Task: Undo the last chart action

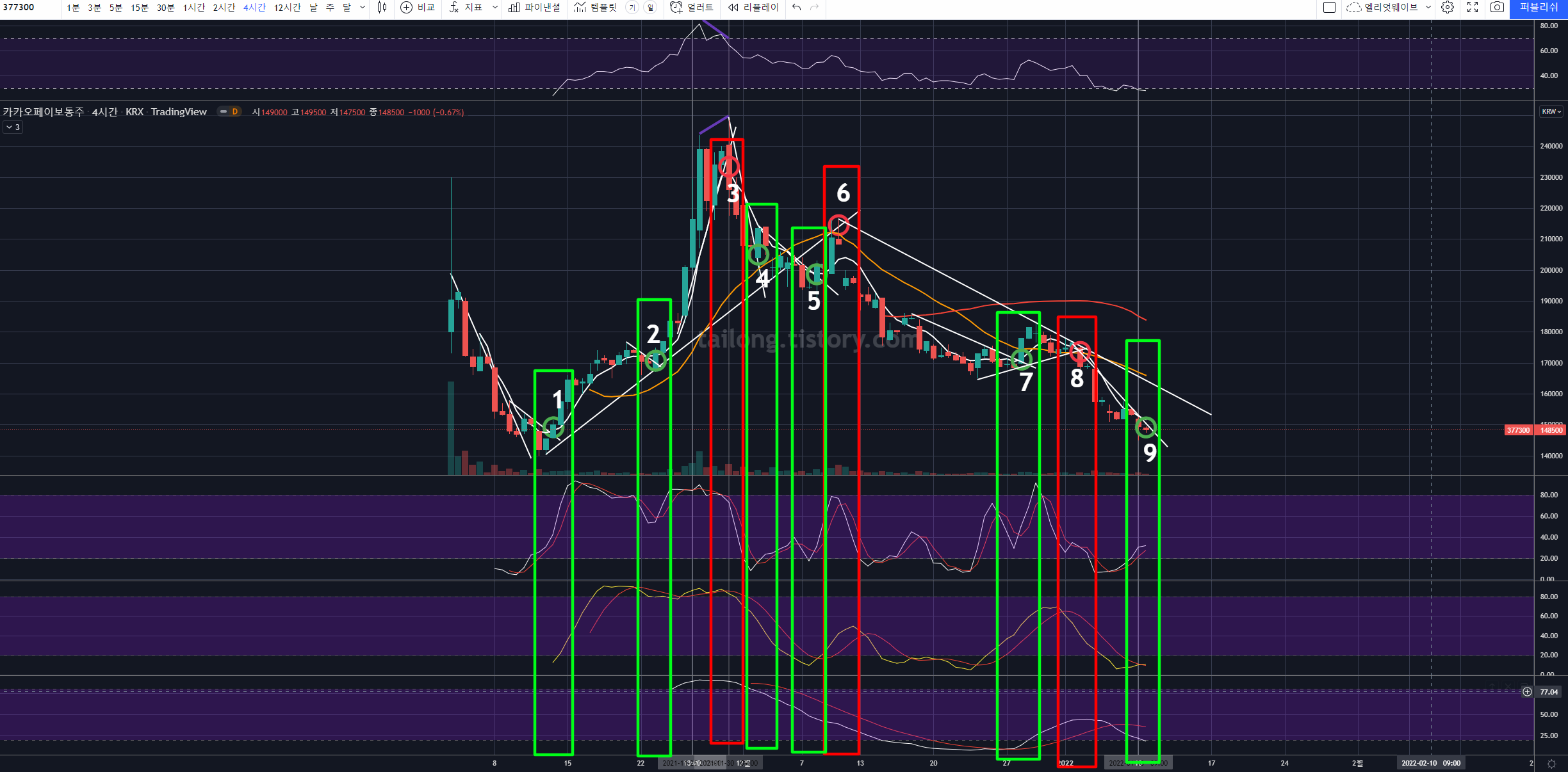Action: click(x=796, y=8)
